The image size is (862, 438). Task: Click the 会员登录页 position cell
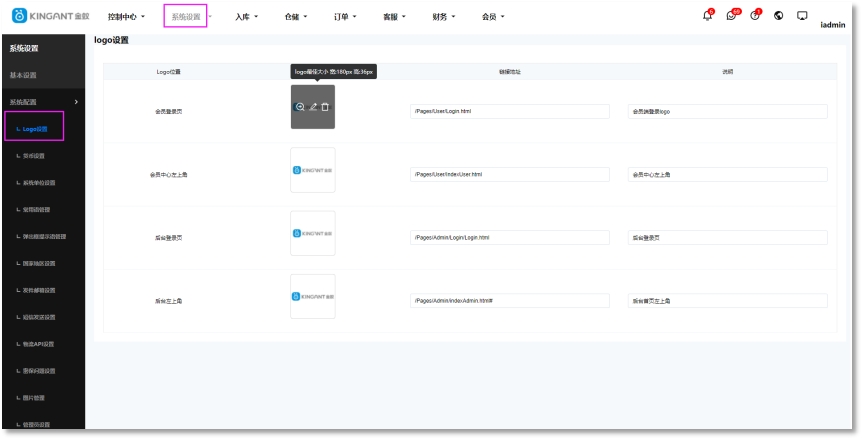168,112
